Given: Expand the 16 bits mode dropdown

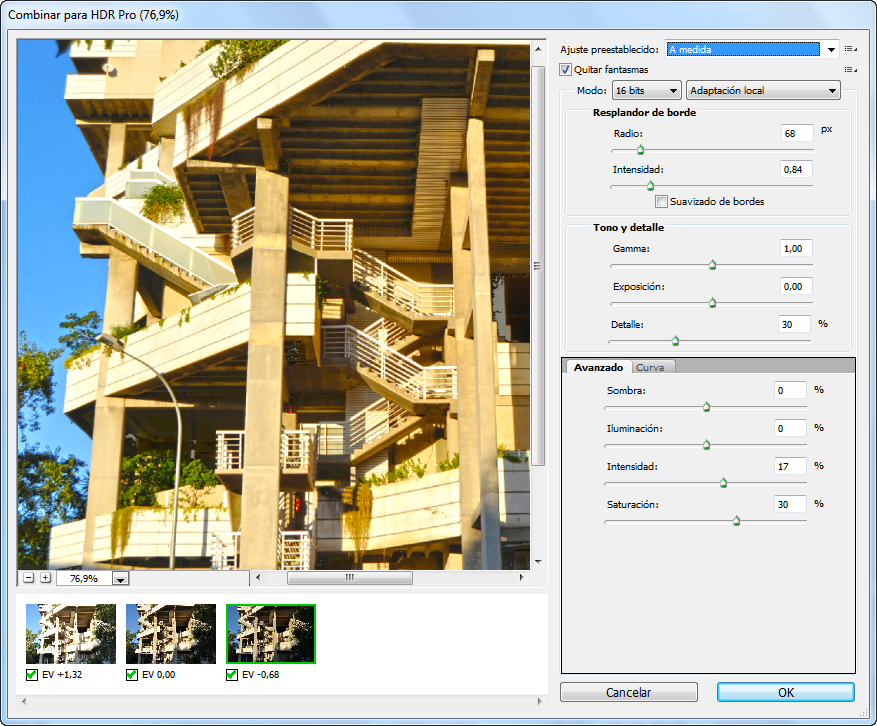Looking at the screenshot, I should point(647,91).
